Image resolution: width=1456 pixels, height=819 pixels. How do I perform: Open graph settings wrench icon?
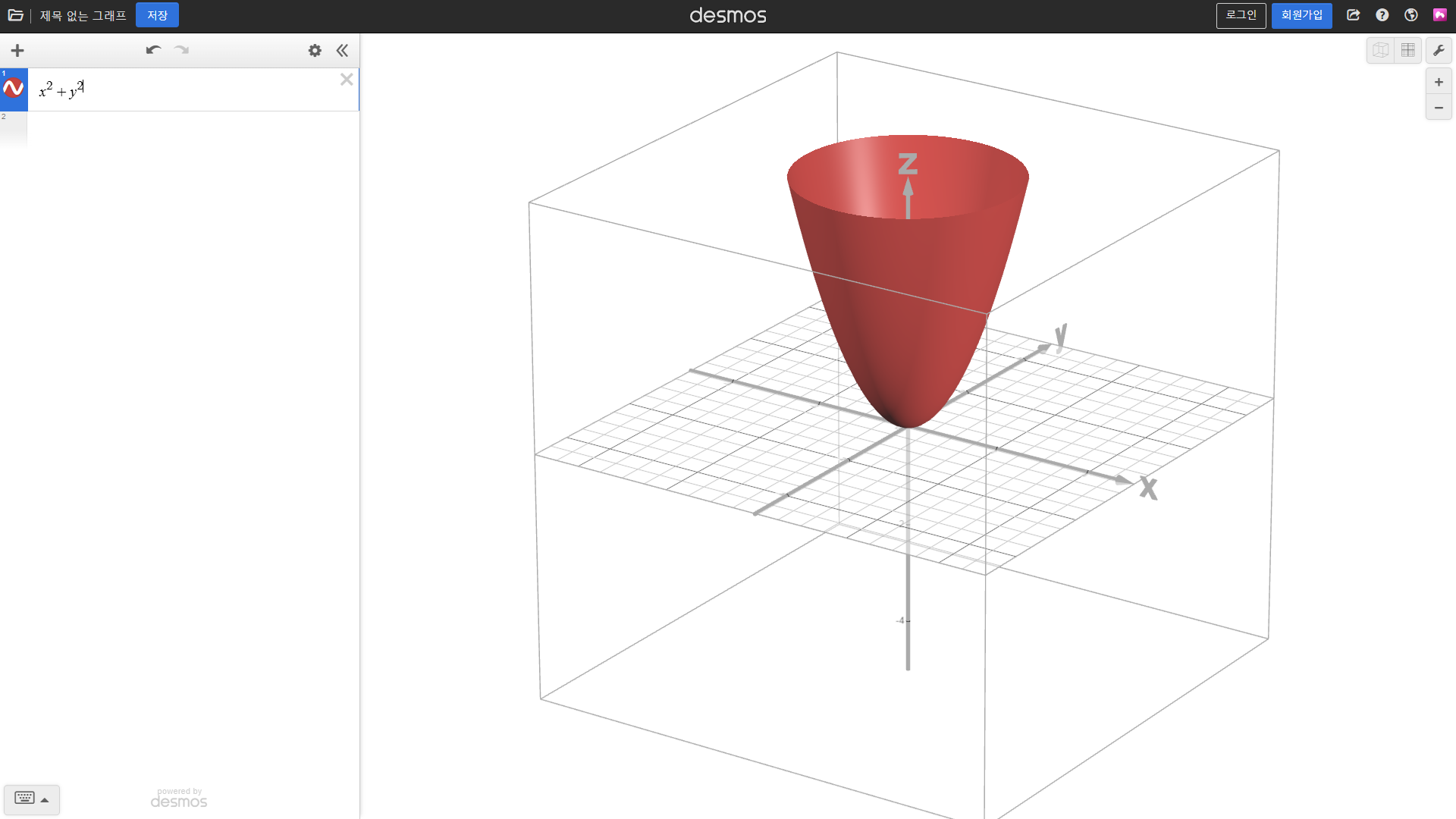pos(1439,51)
